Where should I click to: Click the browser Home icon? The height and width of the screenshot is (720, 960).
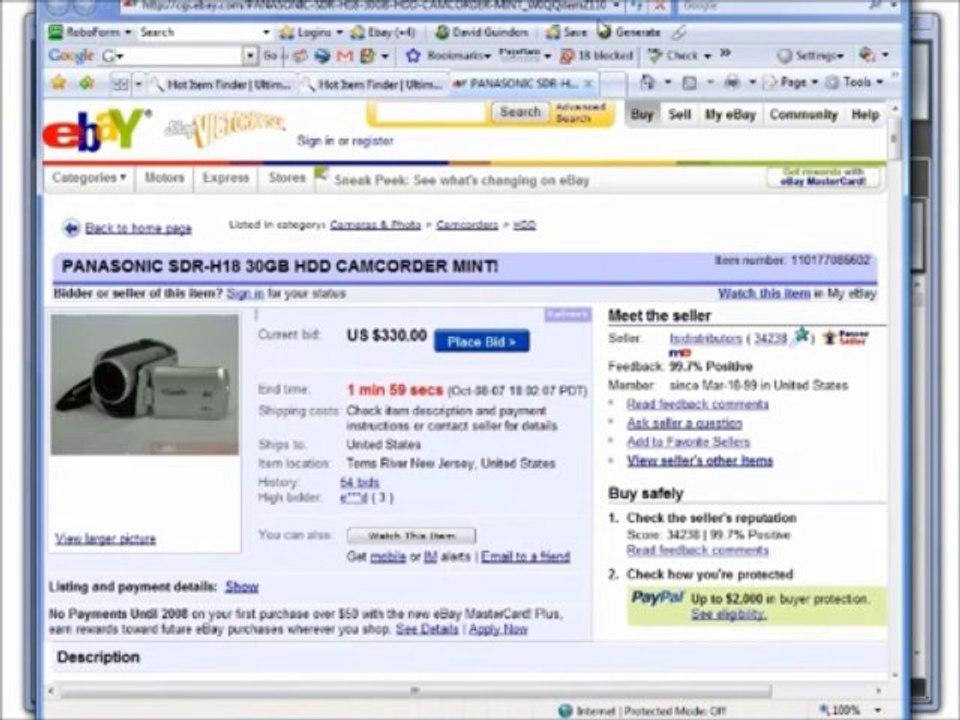pos(647,82)
